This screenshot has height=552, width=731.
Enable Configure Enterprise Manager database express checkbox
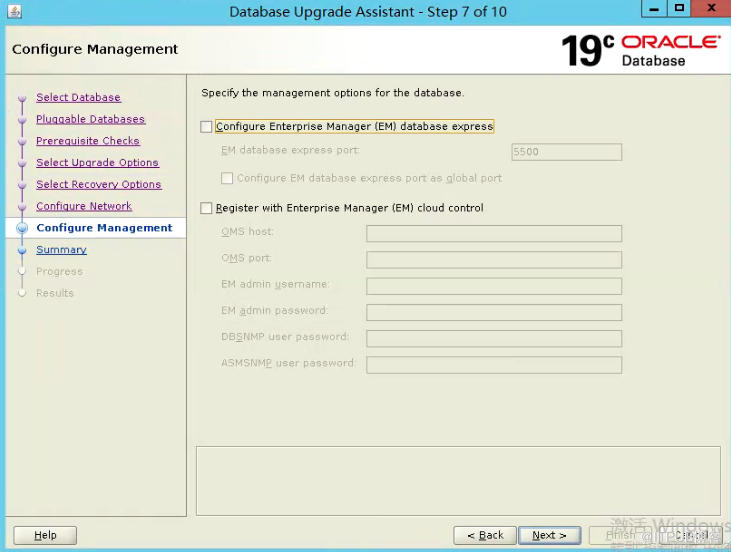pos(206,127)
